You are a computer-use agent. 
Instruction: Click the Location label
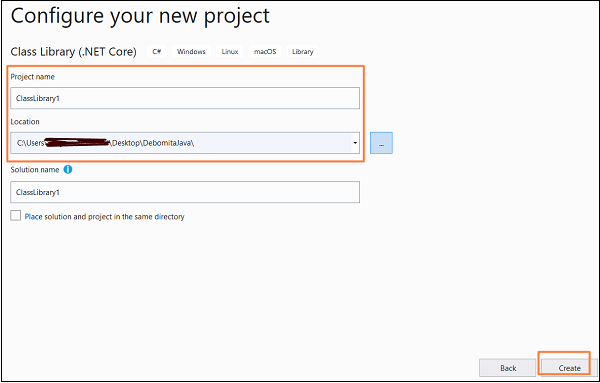click(x=25, y=122)
